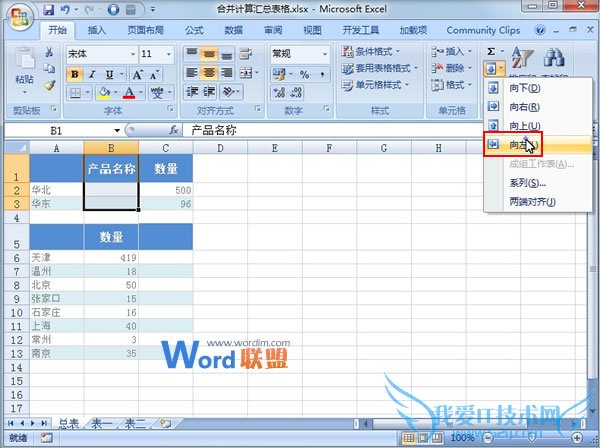Expand the 格式 cells dropdown
This screenshot has width=600, height=448.
(470, 85)
